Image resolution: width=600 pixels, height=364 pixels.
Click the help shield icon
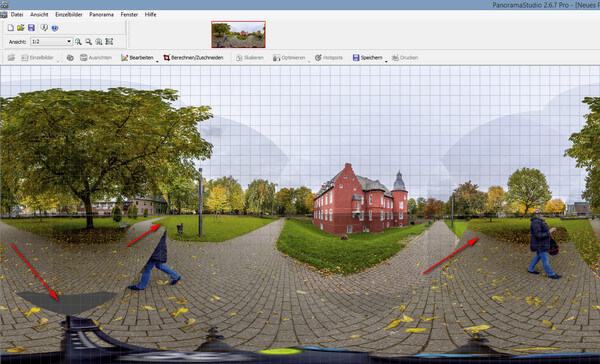pos(55,28)
